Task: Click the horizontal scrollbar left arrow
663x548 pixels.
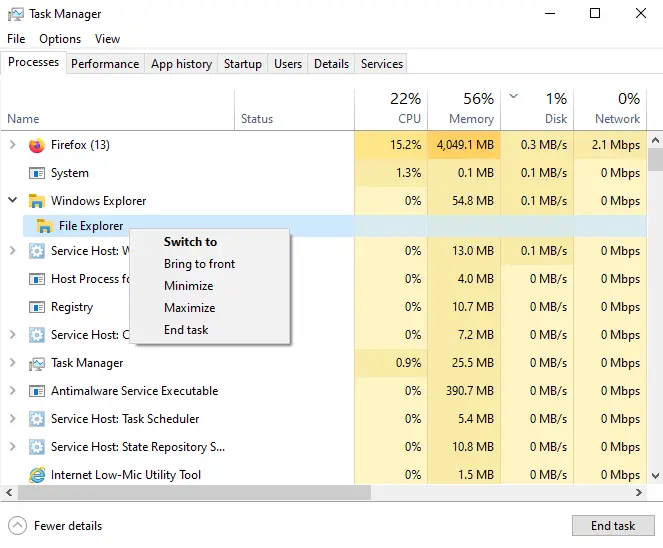Action: [9, 492]
